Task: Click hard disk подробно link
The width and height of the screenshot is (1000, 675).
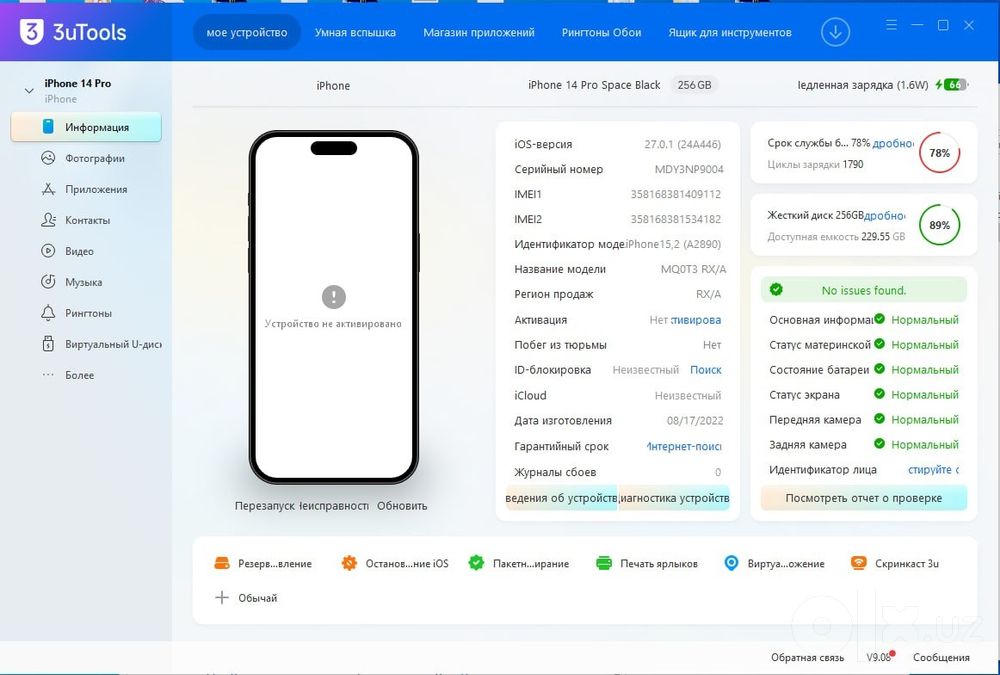Action: (x=885, y=216)
